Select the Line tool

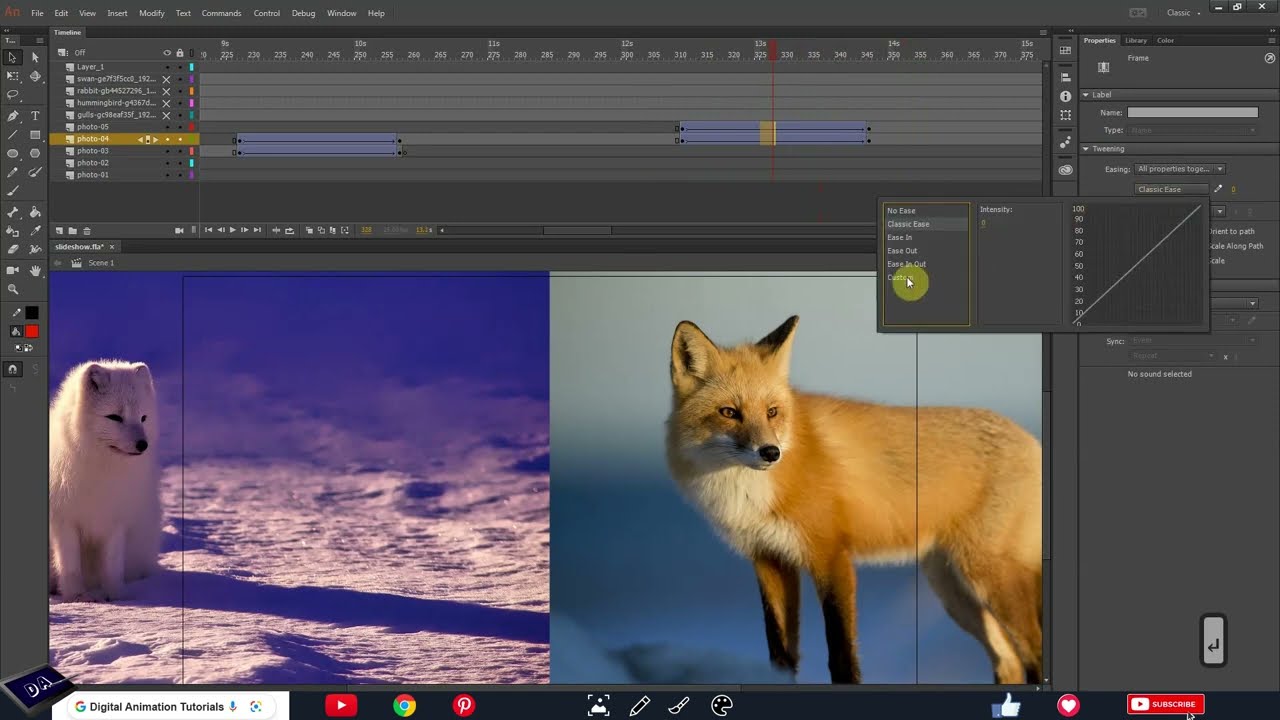[13, 134]
